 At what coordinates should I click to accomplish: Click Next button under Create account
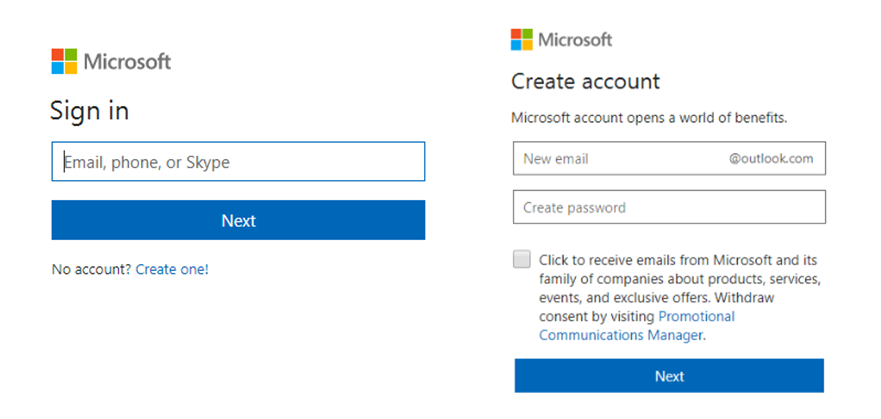pos(669,376)
